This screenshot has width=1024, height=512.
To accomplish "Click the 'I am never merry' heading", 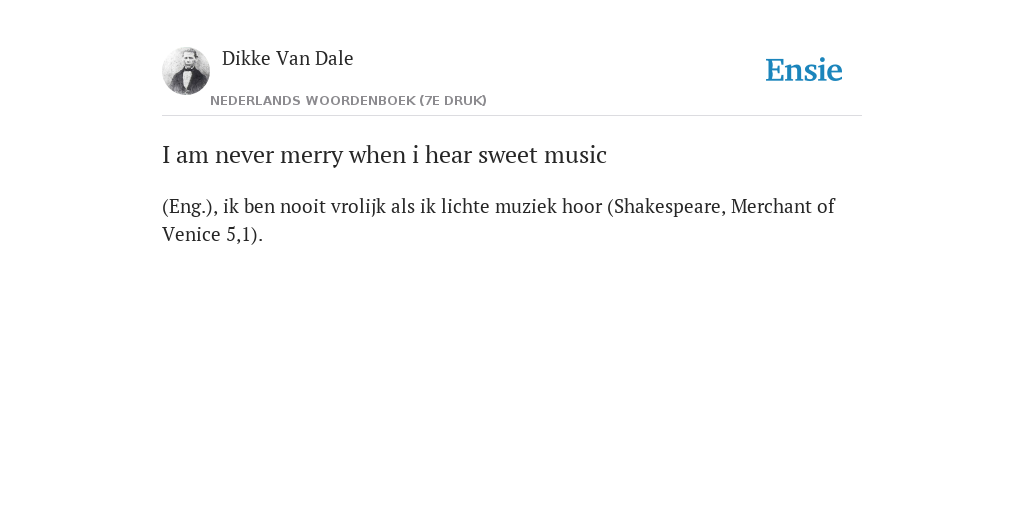I will (384, 155).
